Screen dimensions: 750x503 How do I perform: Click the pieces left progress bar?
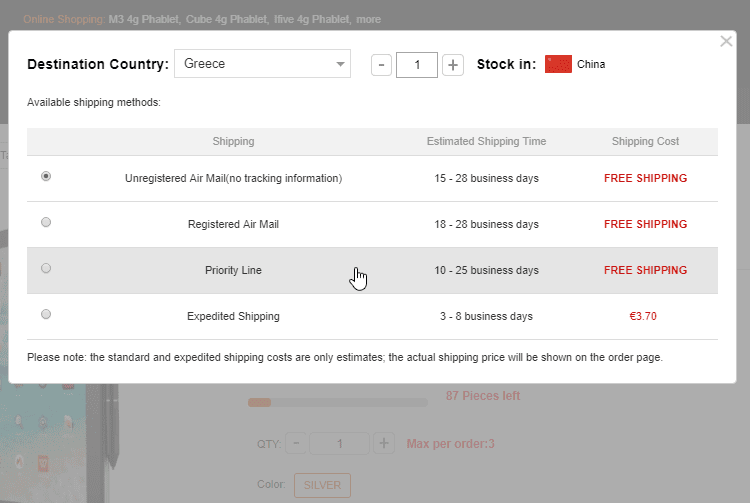pyautogui.click(x=337, y=402)
